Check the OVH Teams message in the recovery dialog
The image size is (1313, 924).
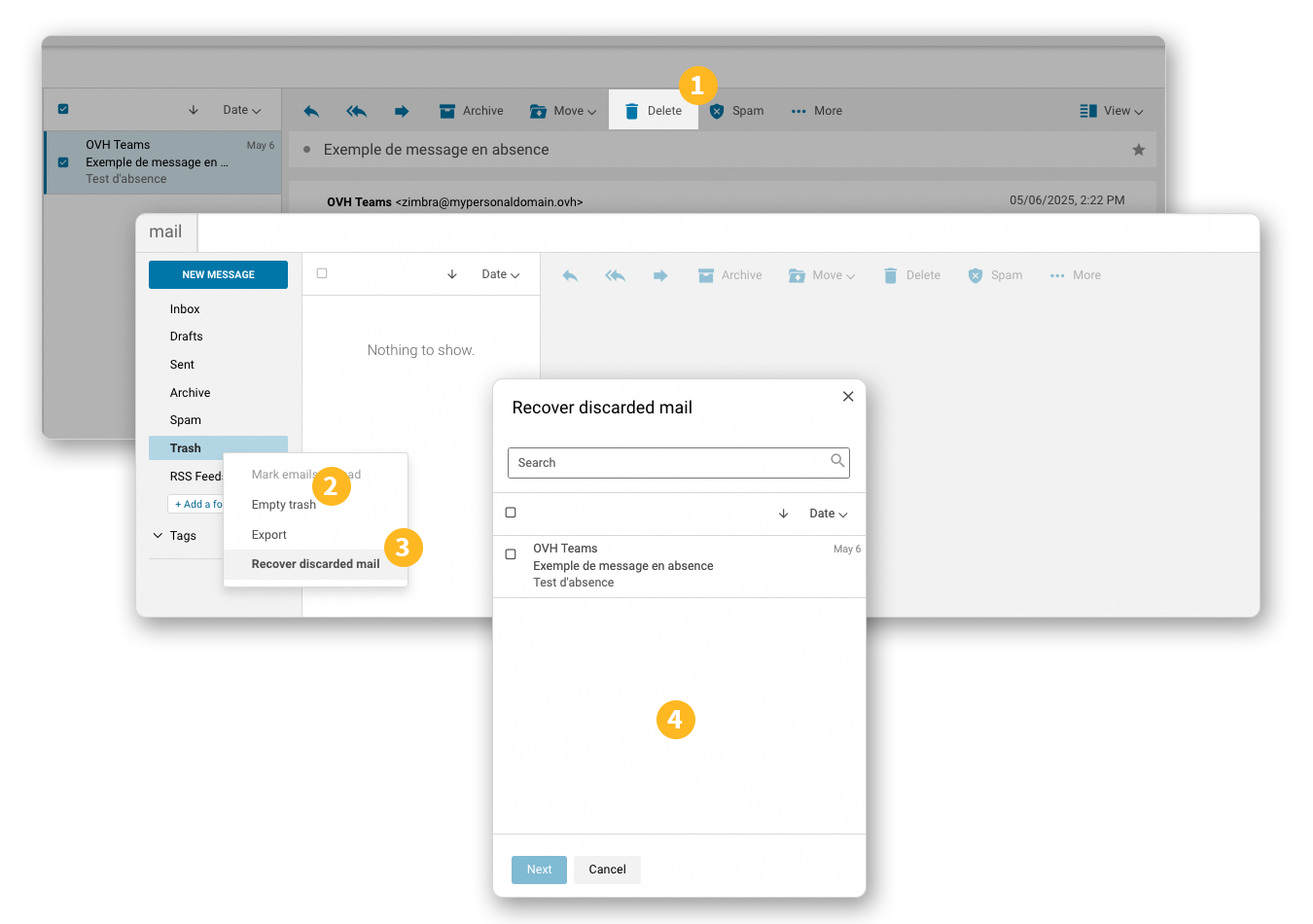click(x=511, y=553)
